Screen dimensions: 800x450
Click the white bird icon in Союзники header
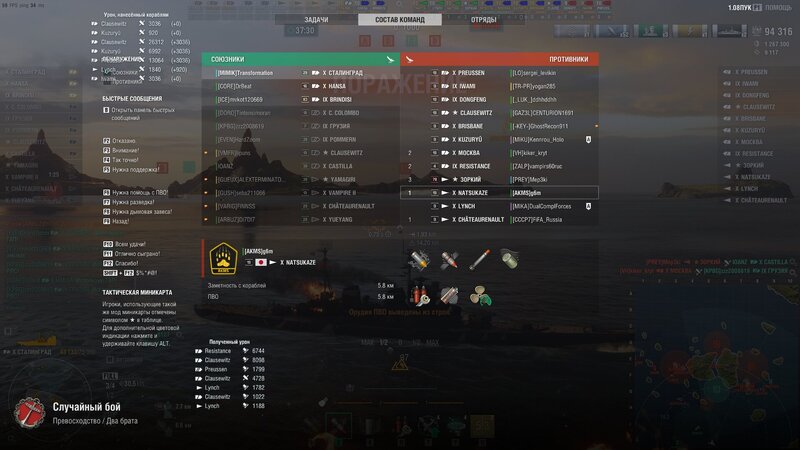pos(390,59)
